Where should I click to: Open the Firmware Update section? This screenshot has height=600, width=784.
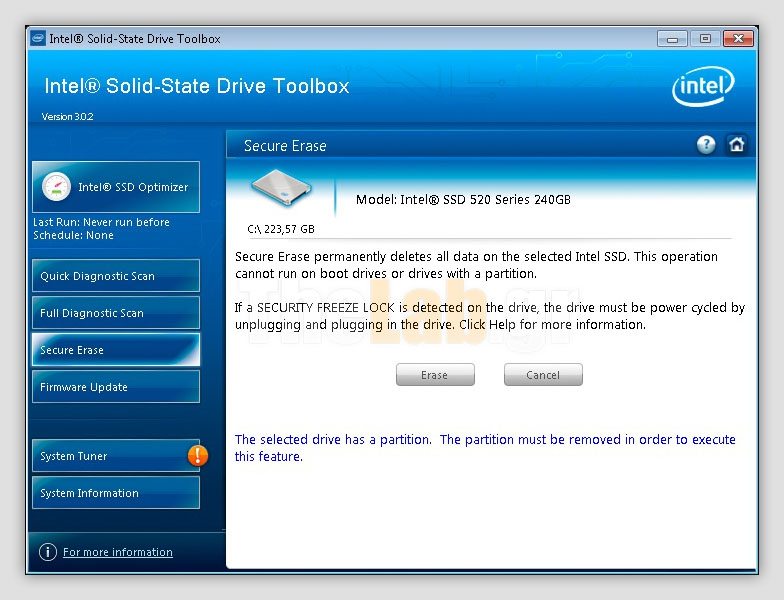pyautogui.click(x=116, y=386)
